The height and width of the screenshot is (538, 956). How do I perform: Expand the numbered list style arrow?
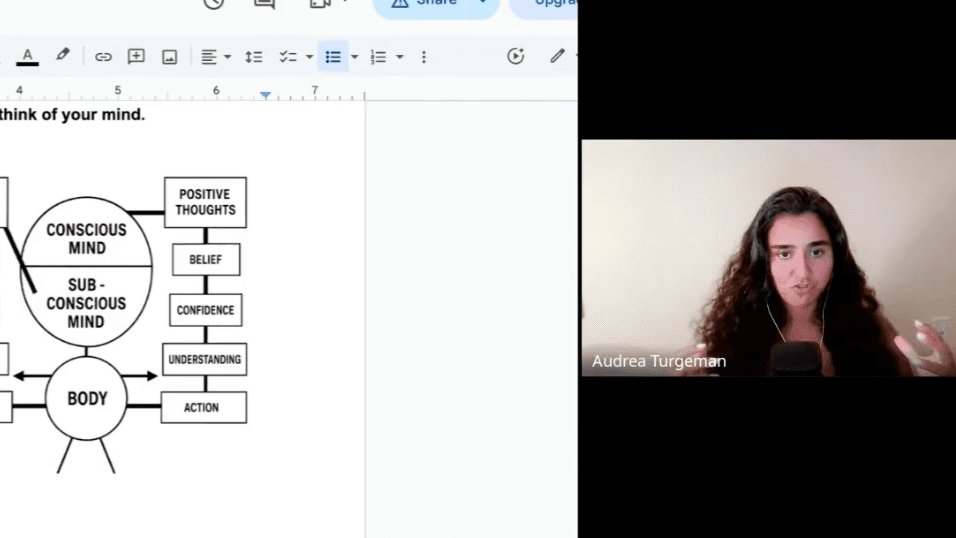[x=399, y=57]
